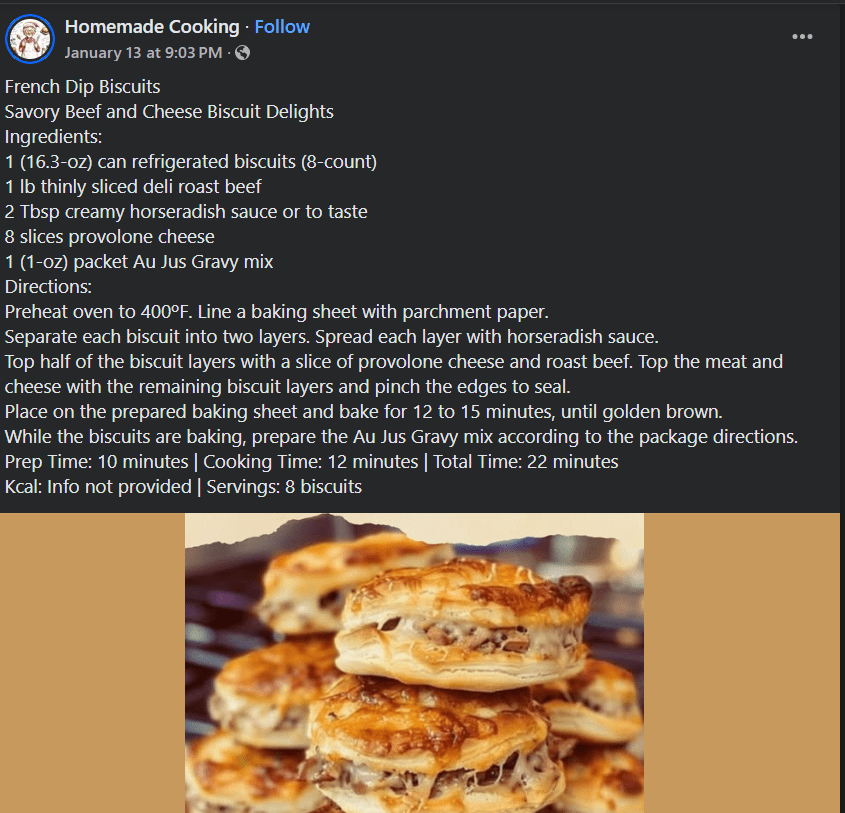Screen dimensions: 845x813
Task: Click the Savory Beef and Cheese subtitle
Action: pyautogui.click(x=169, y=112)
